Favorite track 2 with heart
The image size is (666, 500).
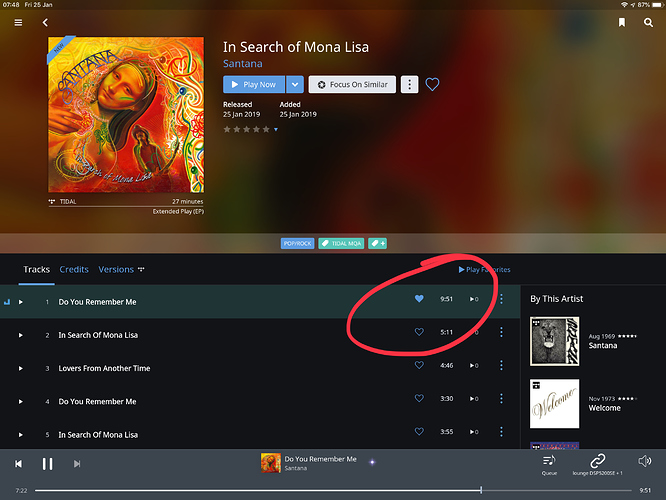point(419,332)
